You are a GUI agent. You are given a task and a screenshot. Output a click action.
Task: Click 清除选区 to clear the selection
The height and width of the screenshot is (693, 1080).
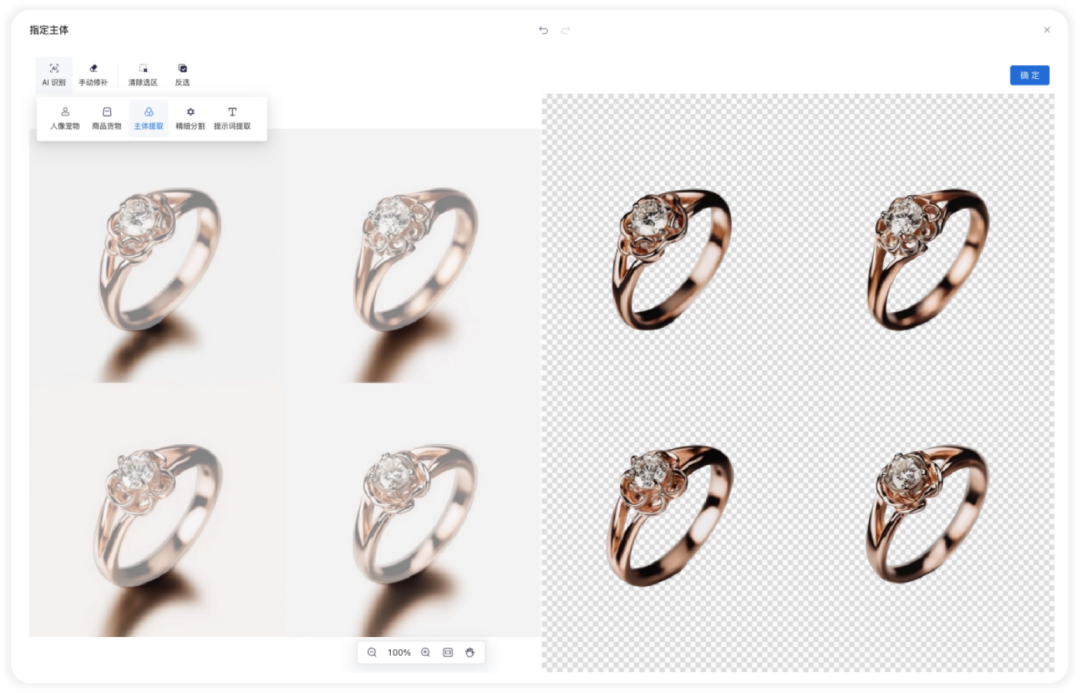(143, 74)
